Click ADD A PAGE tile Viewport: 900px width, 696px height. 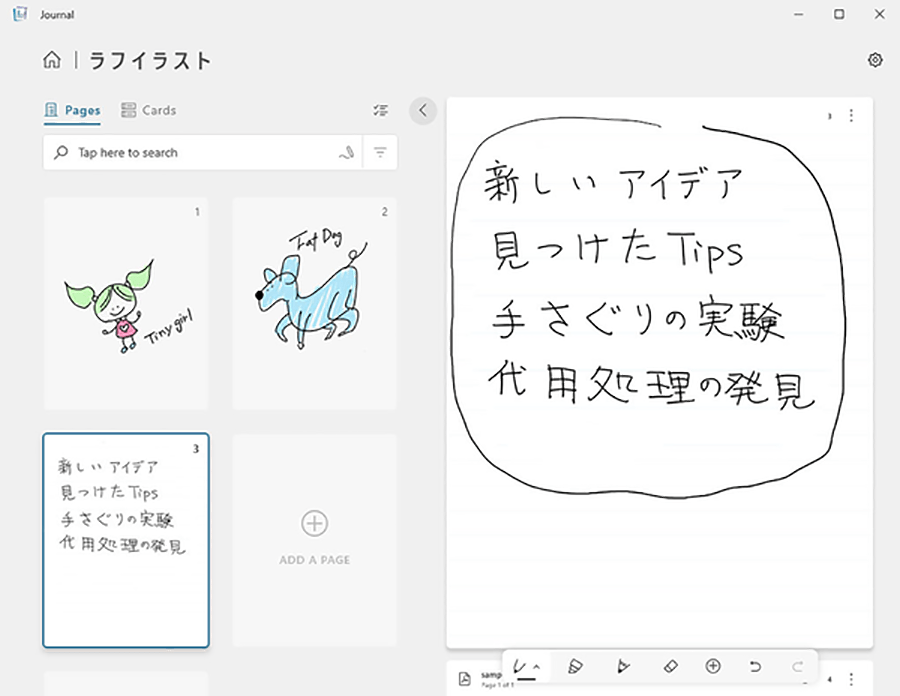click(315, 540)
